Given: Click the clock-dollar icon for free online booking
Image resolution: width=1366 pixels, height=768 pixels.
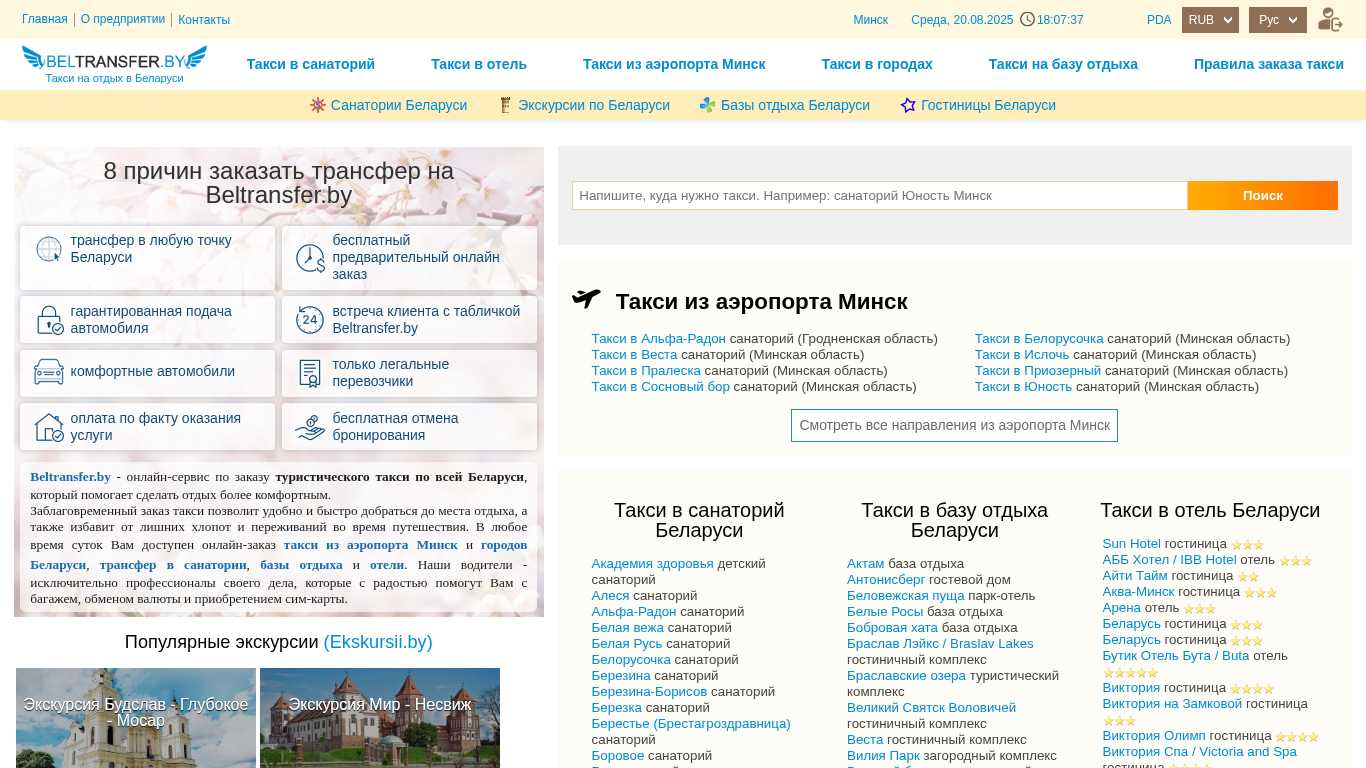Looking at the screenshot, I should point(311,258).
